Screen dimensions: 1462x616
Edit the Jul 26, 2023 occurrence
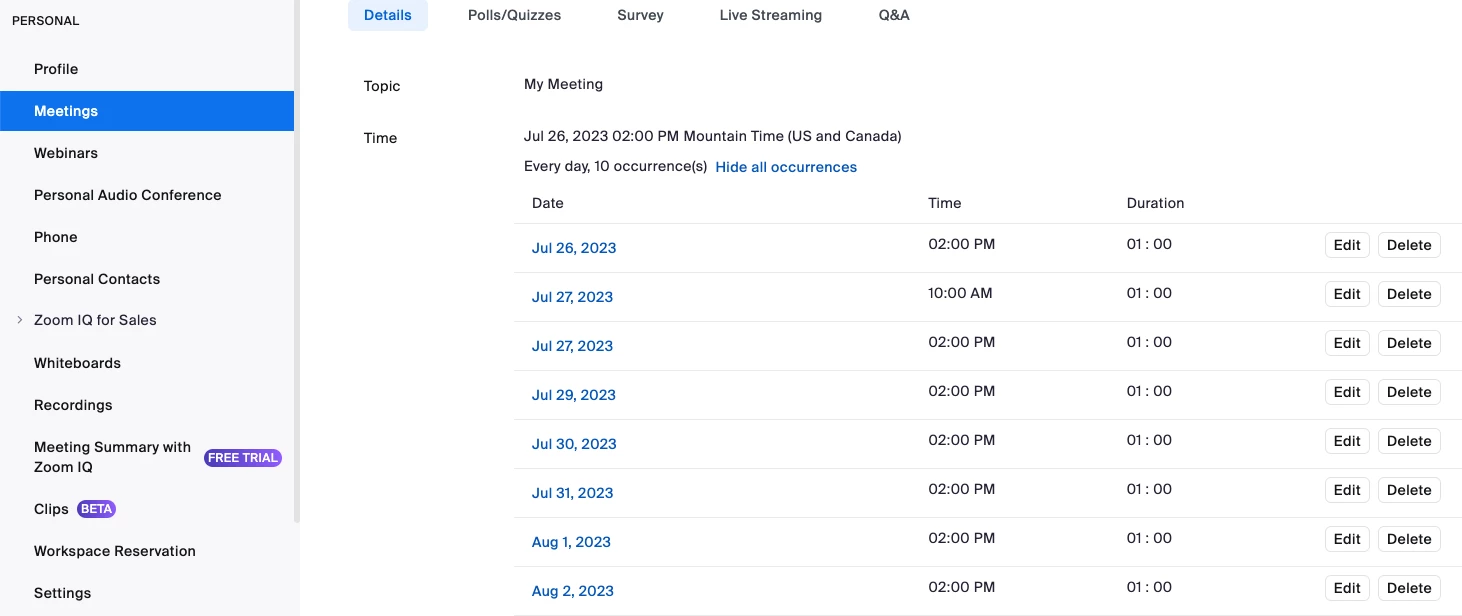point(1346,245)
